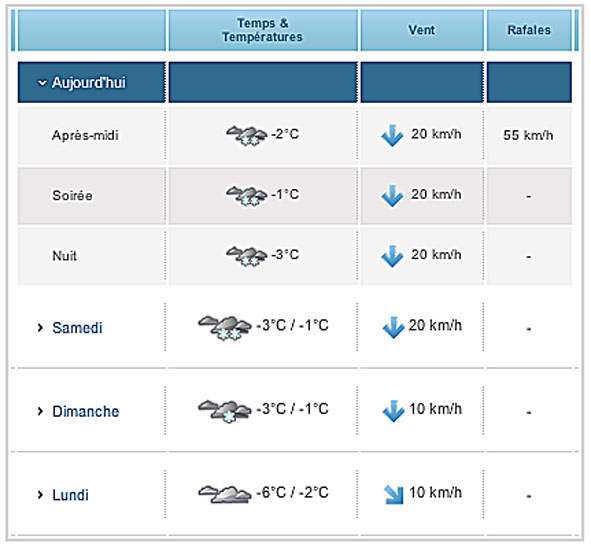Image resolution: width=591 pixels, height=551 pixels.
Task: Select the Vent column header
Action: pyautogui.click(x=422, y=30)
